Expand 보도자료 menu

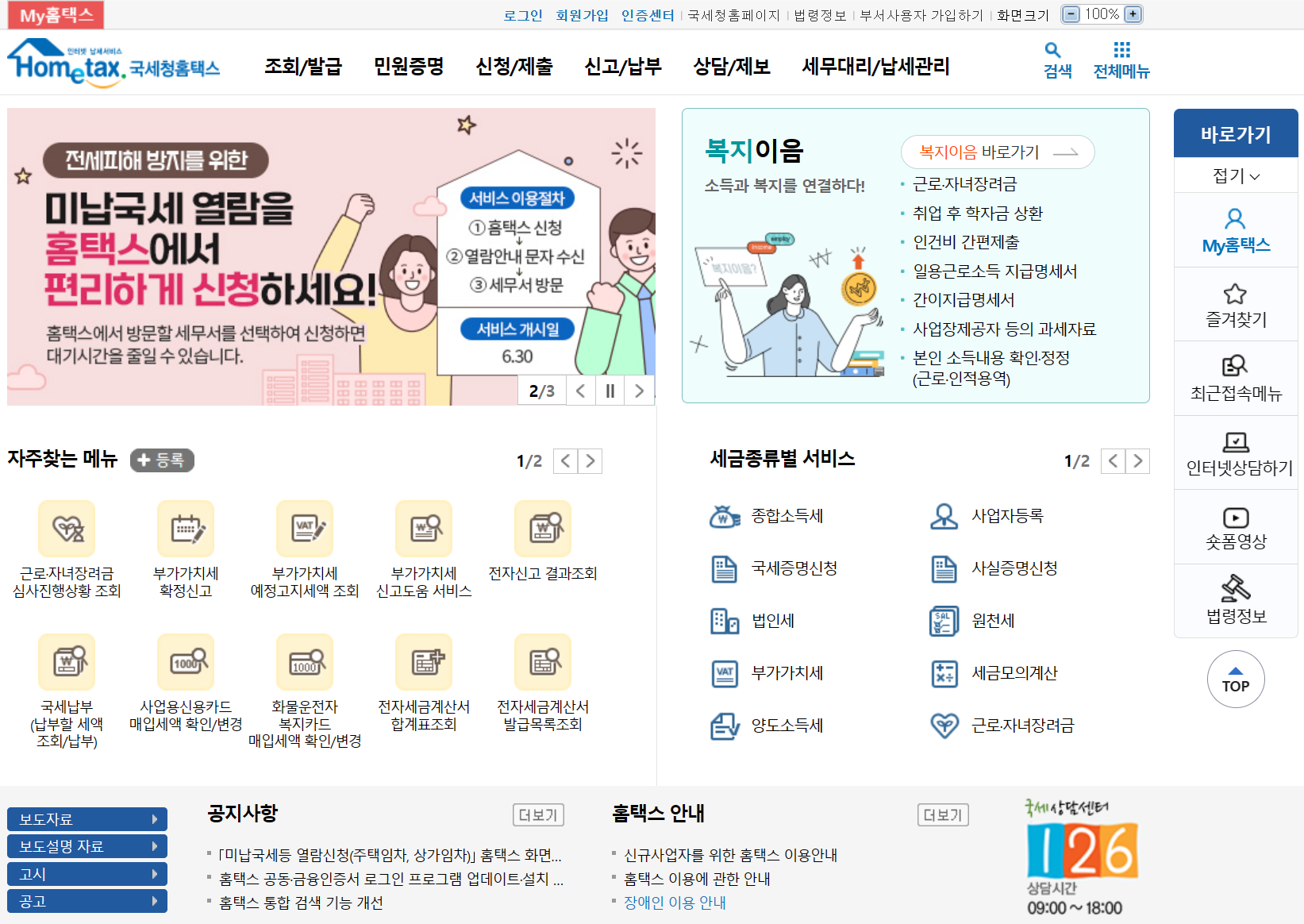click(x=87, y=819)
